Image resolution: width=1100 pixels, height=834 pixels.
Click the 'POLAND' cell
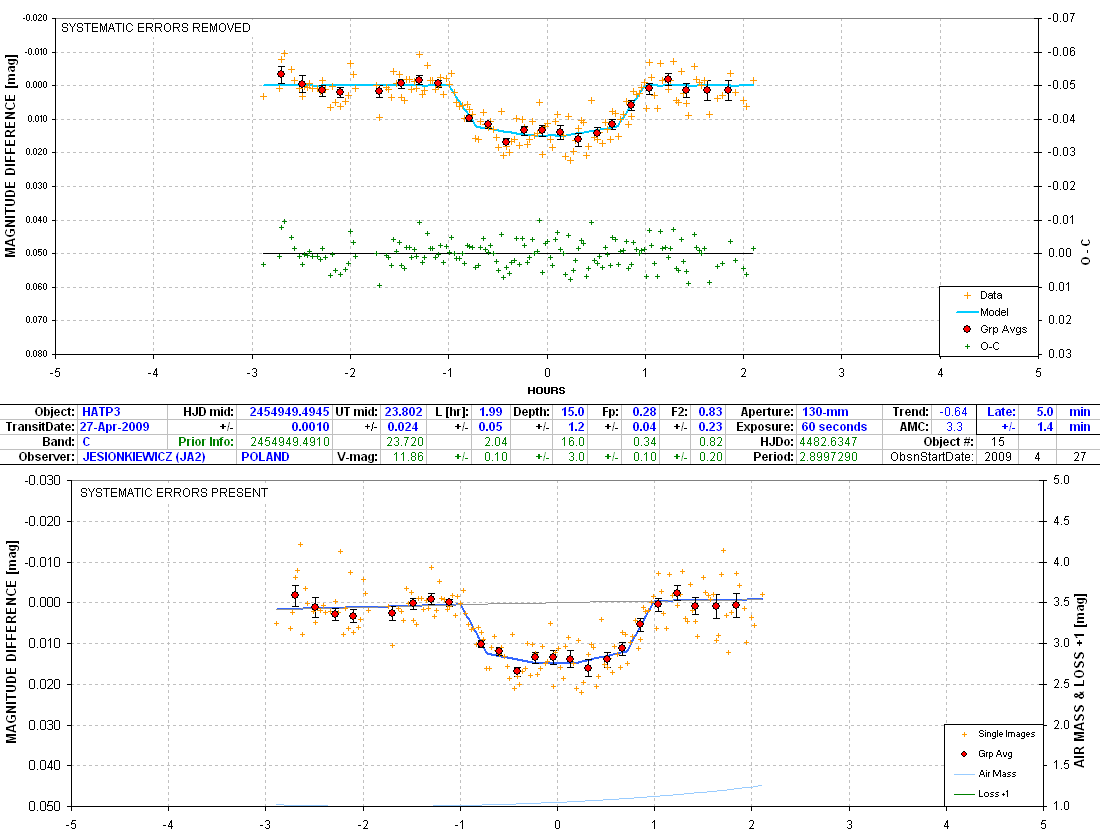pyautogui.click(x=265, y=456)
